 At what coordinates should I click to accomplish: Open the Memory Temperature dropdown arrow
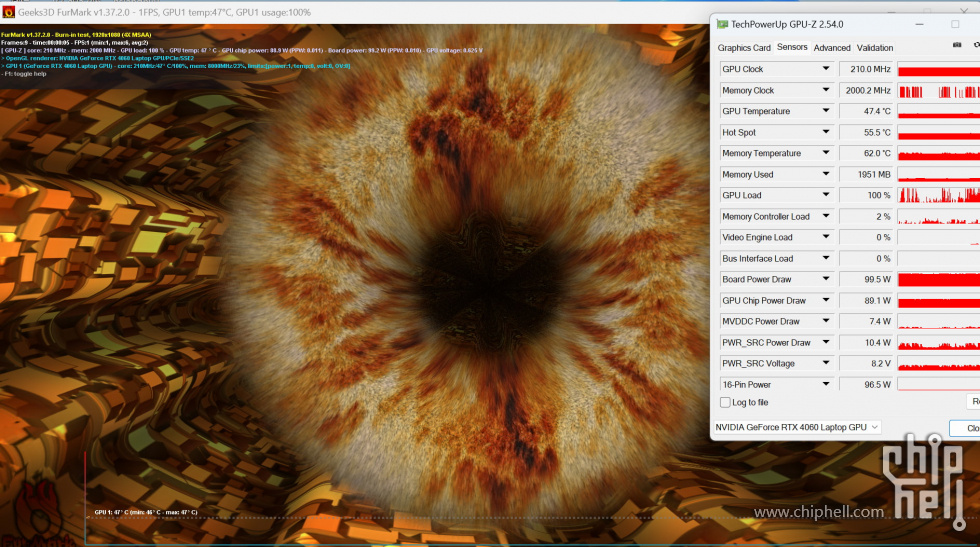826,153
